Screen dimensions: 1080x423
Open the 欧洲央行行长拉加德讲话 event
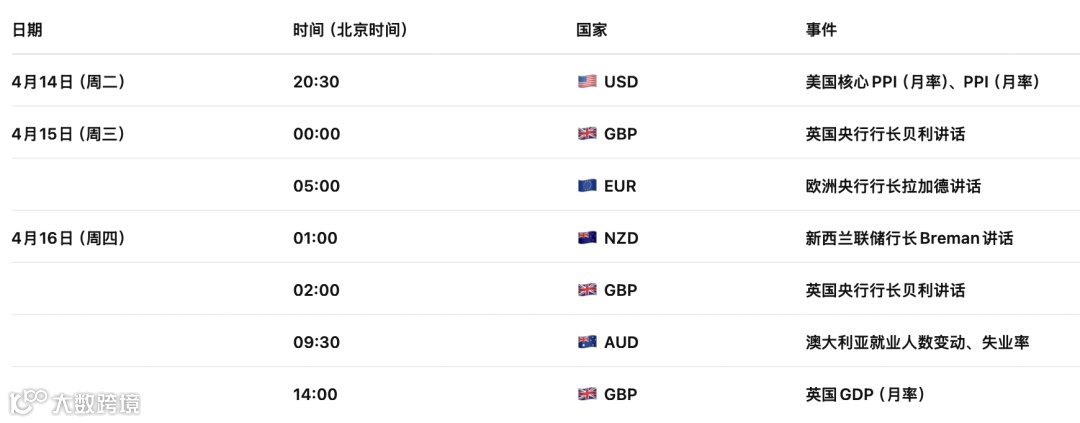pyautogui.click(x=893, y=186)
